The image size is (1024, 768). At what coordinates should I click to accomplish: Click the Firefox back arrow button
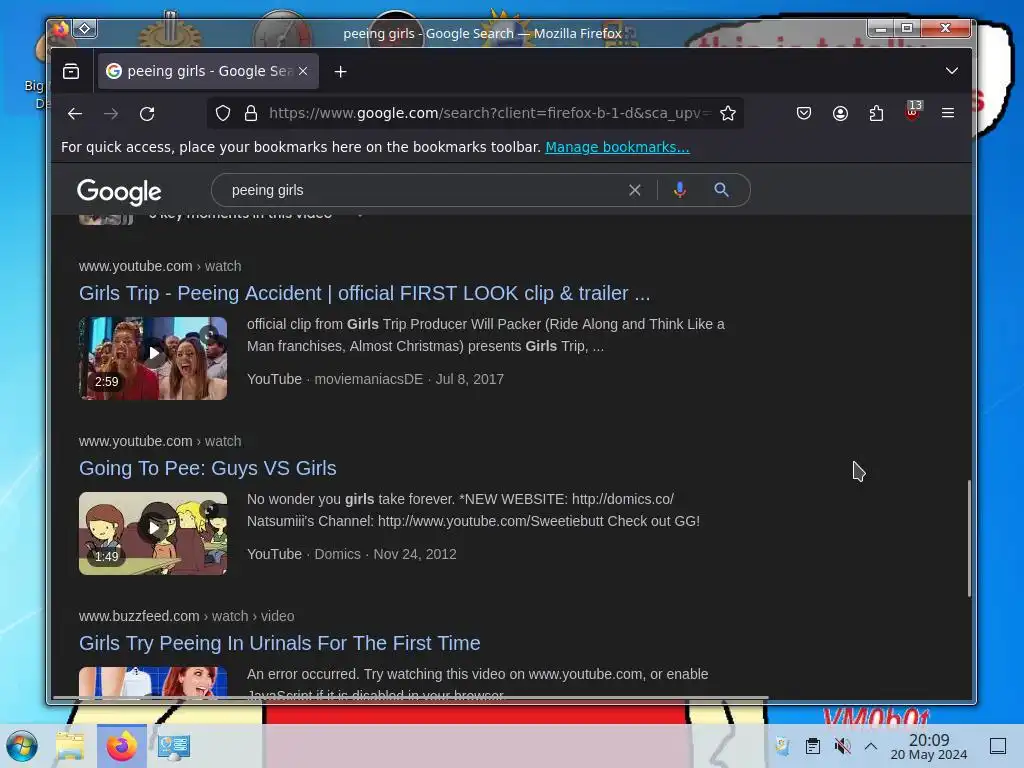tap(75, 114)
